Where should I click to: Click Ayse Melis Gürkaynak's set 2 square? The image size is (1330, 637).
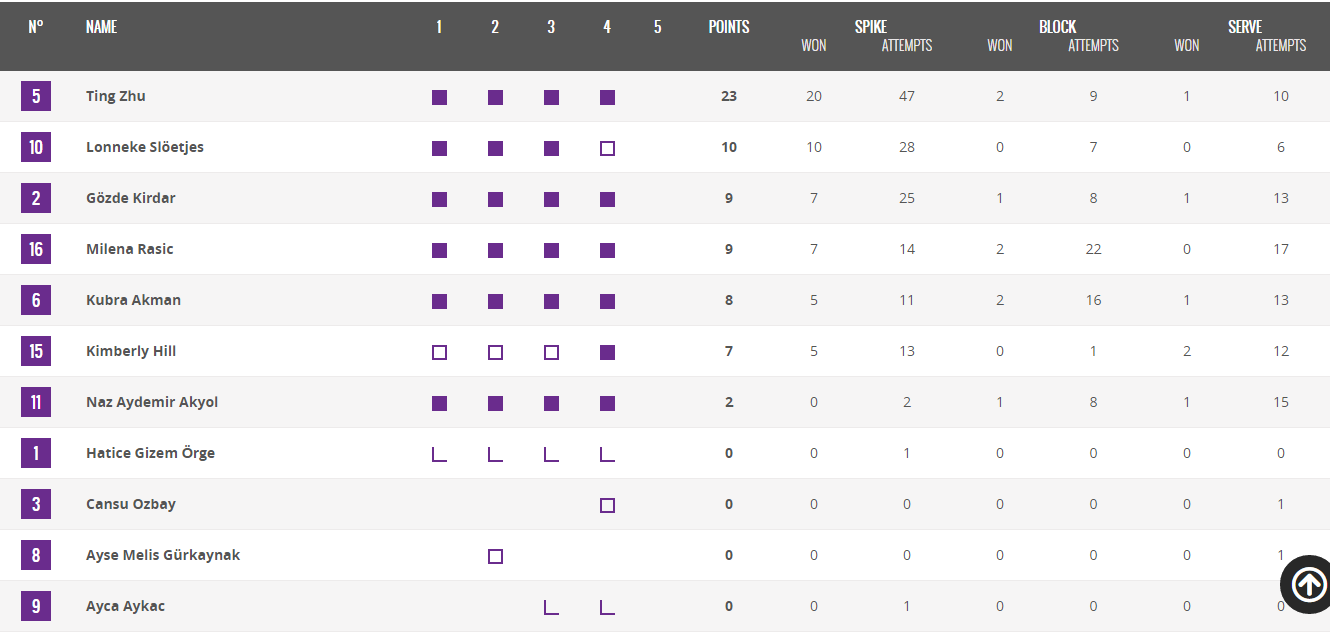pos(495,556)
